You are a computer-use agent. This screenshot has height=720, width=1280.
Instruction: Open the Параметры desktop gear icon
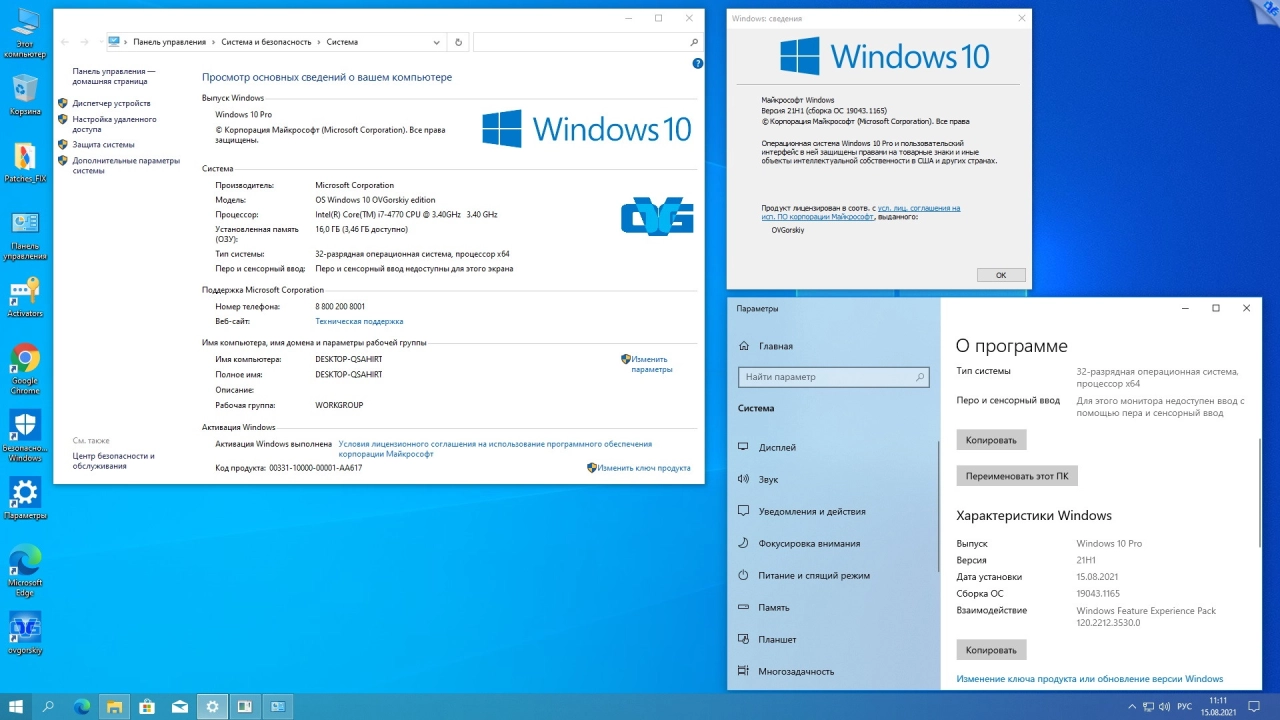click(x=25, y=498)
